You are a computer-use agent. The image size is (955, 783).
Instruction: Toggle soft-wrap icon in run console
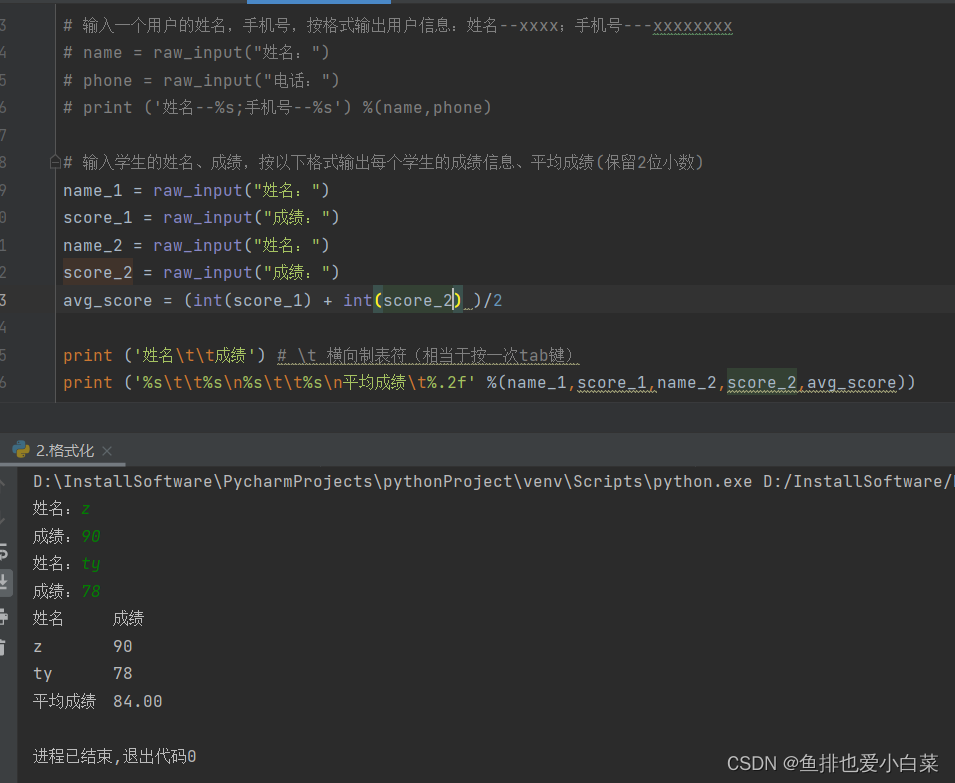click(x=3, y=551)
